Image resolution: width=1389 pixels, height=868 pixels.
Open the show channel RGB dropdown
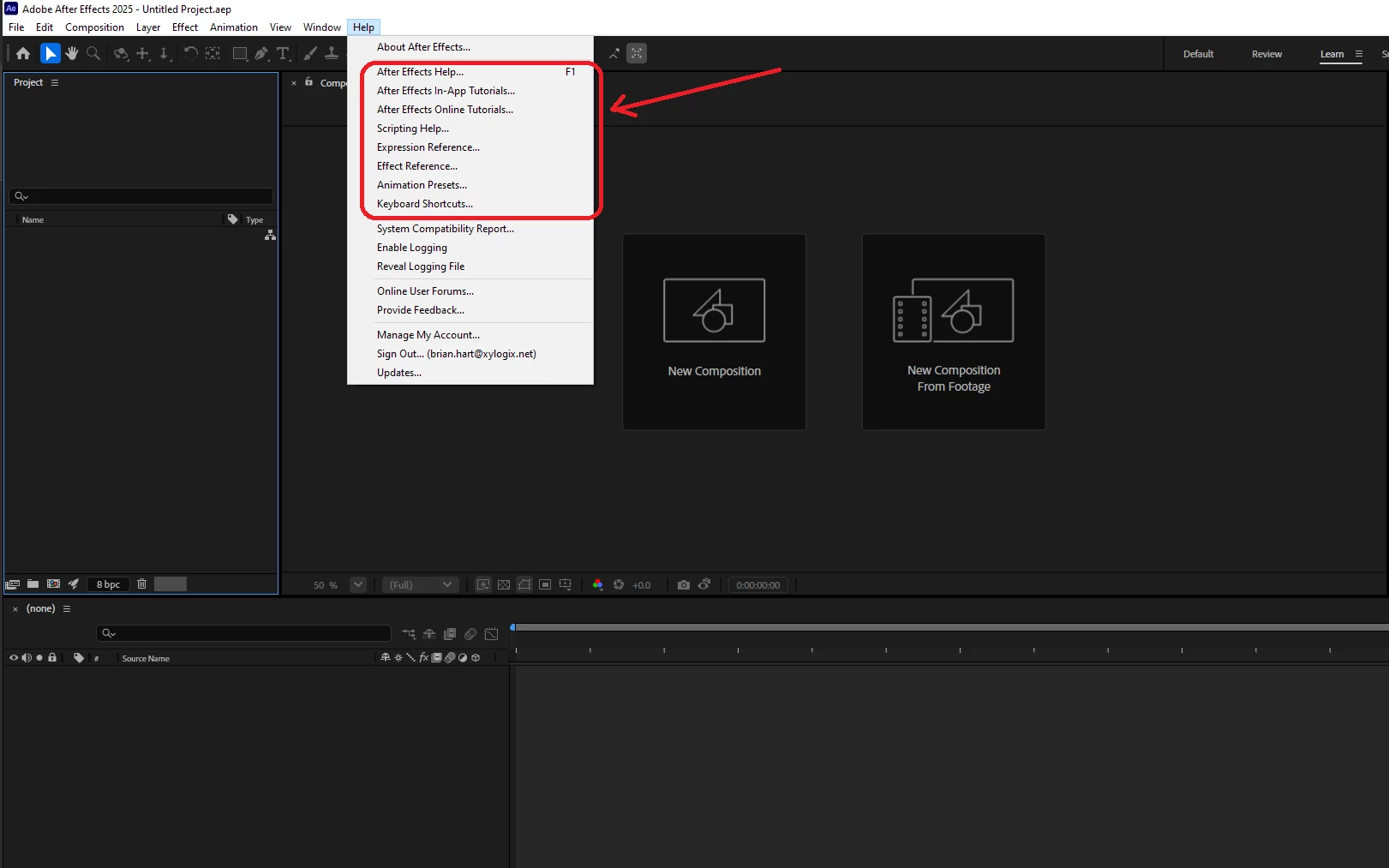(597, 584)
